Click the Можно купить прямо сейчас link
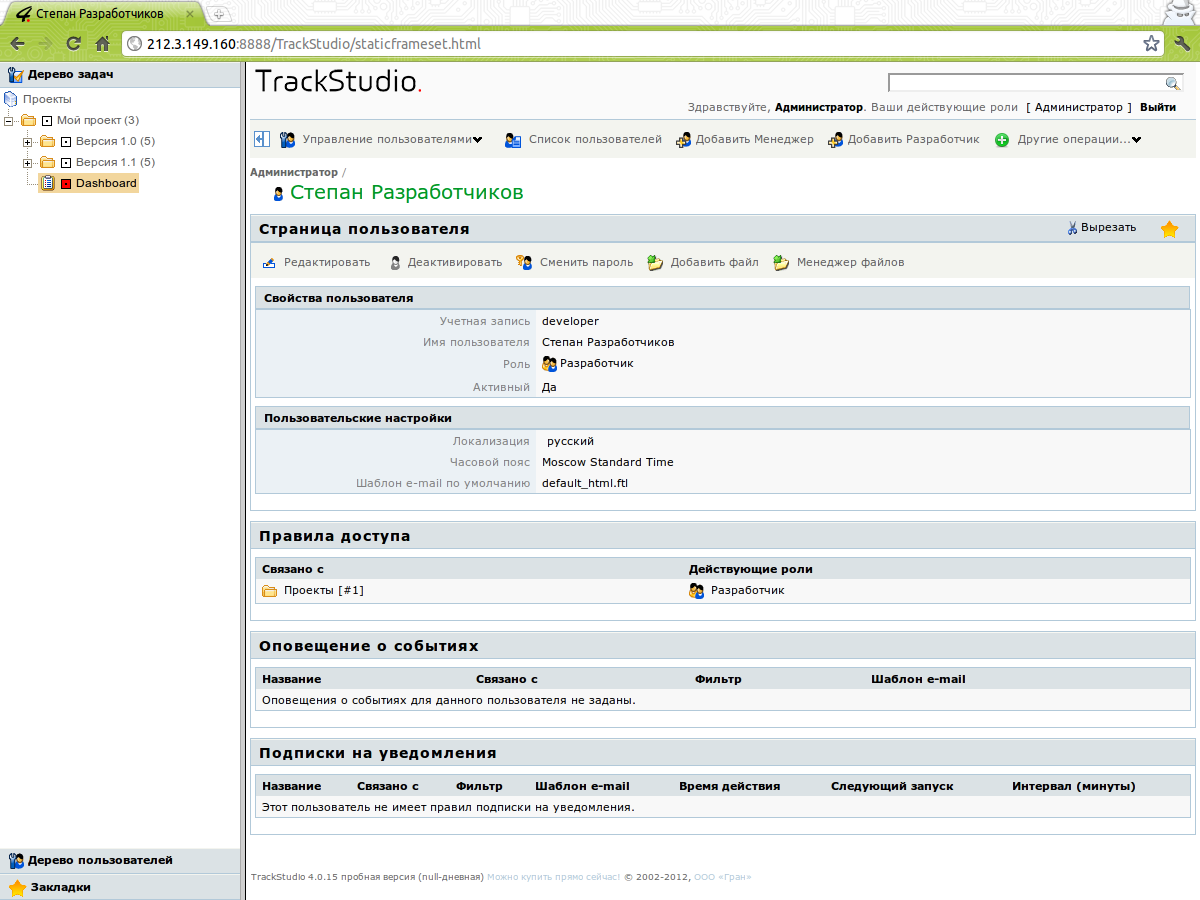 coord(553,877)
